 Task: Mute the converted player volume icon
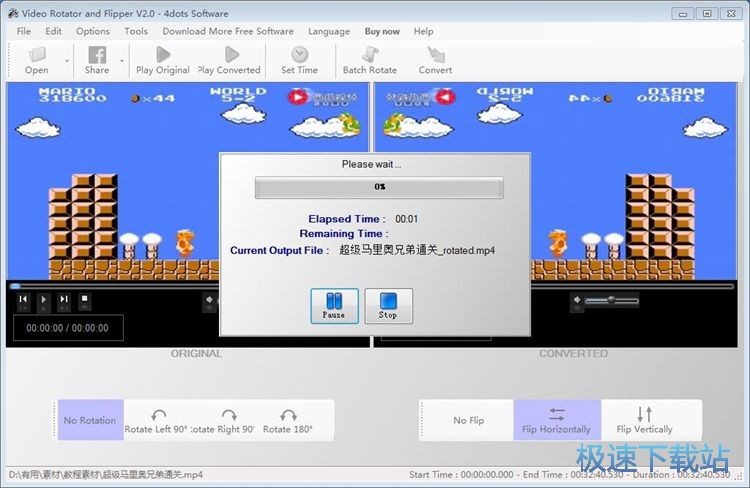click(x=577, y=300)
